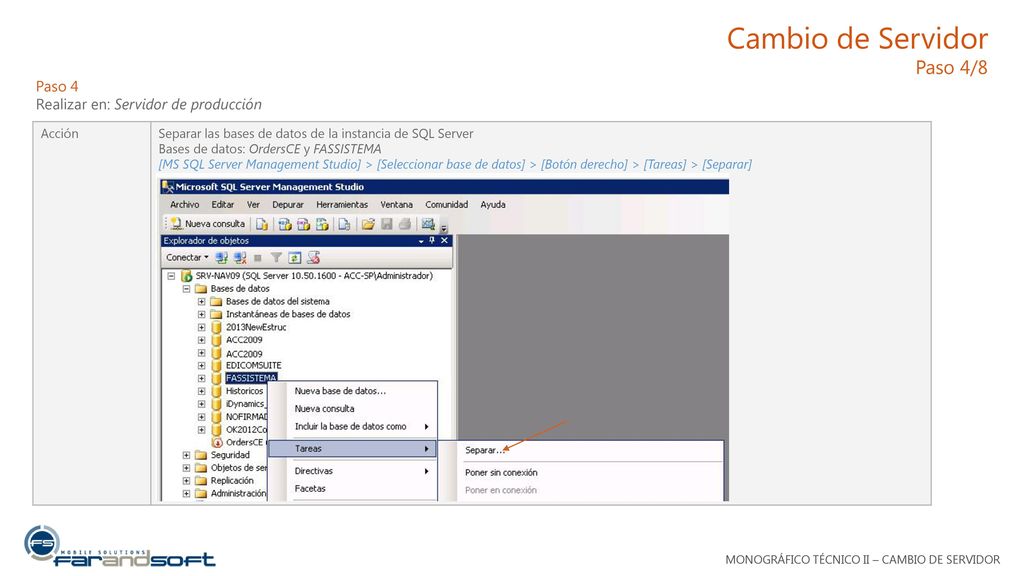Select the NOFIRMAD database row
1024x576 pixels.
point(247,417)
